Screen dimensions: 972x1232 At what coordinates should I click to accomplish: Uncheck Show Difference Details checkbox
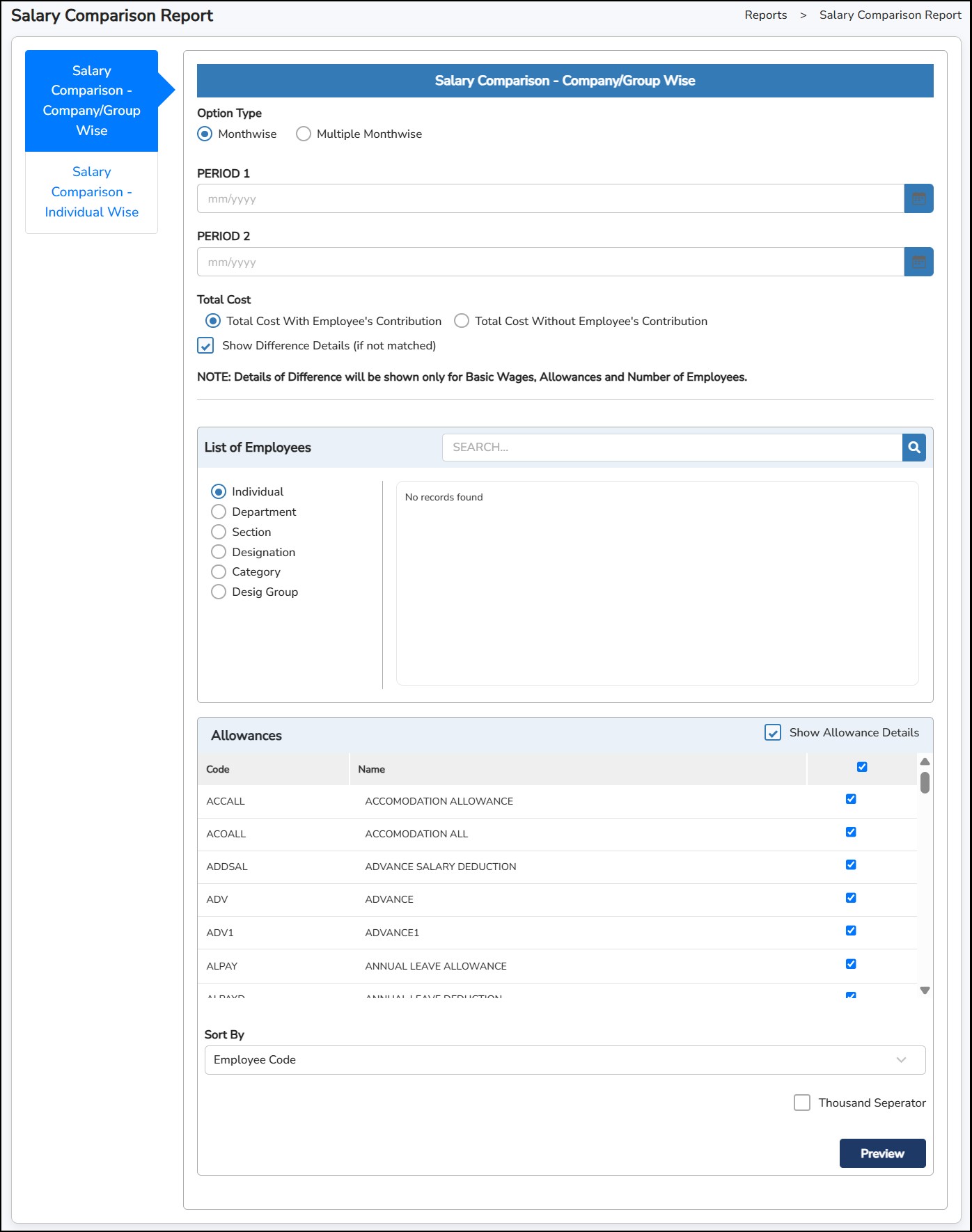pos(205,346)
